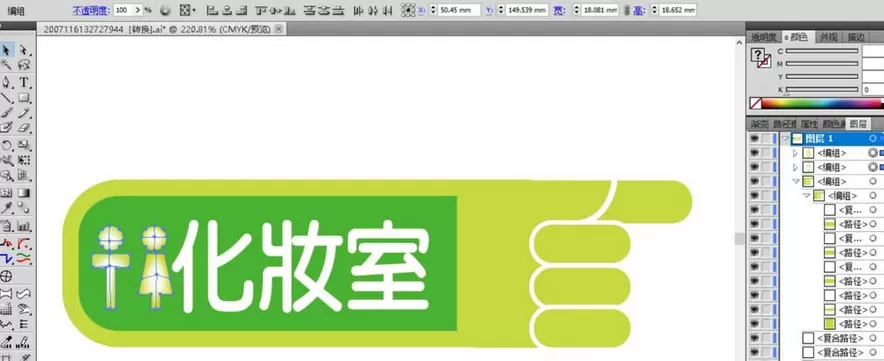Select the Rotate tool
This screenshot has height=361, width=884.
tap(7, 145)
